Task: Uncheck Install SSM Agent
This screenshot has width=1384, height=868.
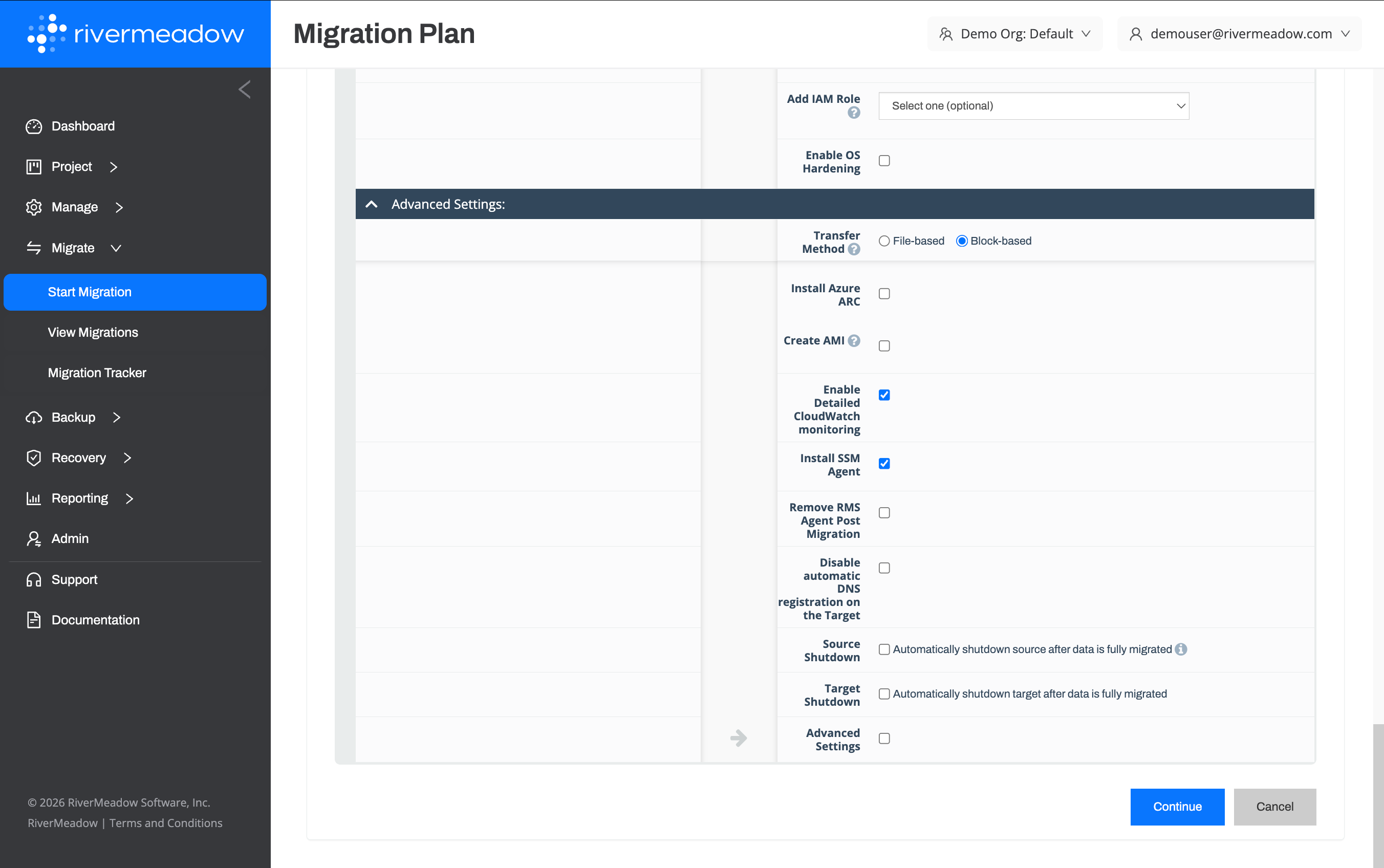Action: click(x=883, y=463)
